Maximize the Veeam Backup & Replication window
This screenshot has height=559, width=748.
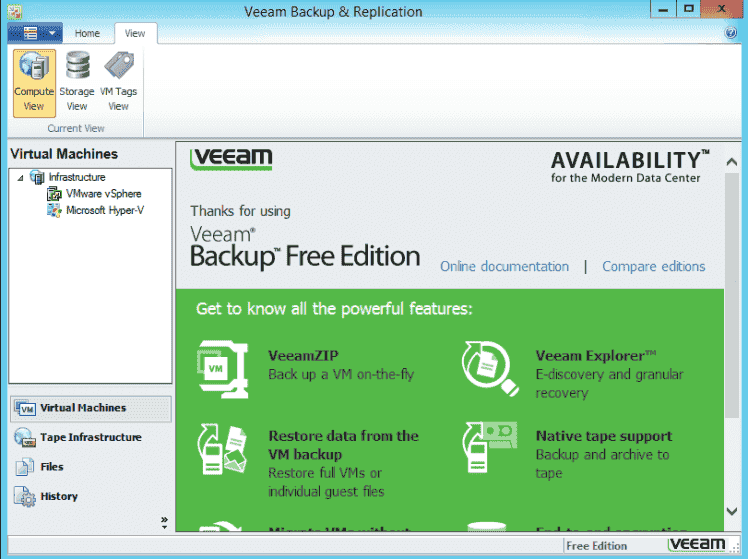tap(688, 9)
